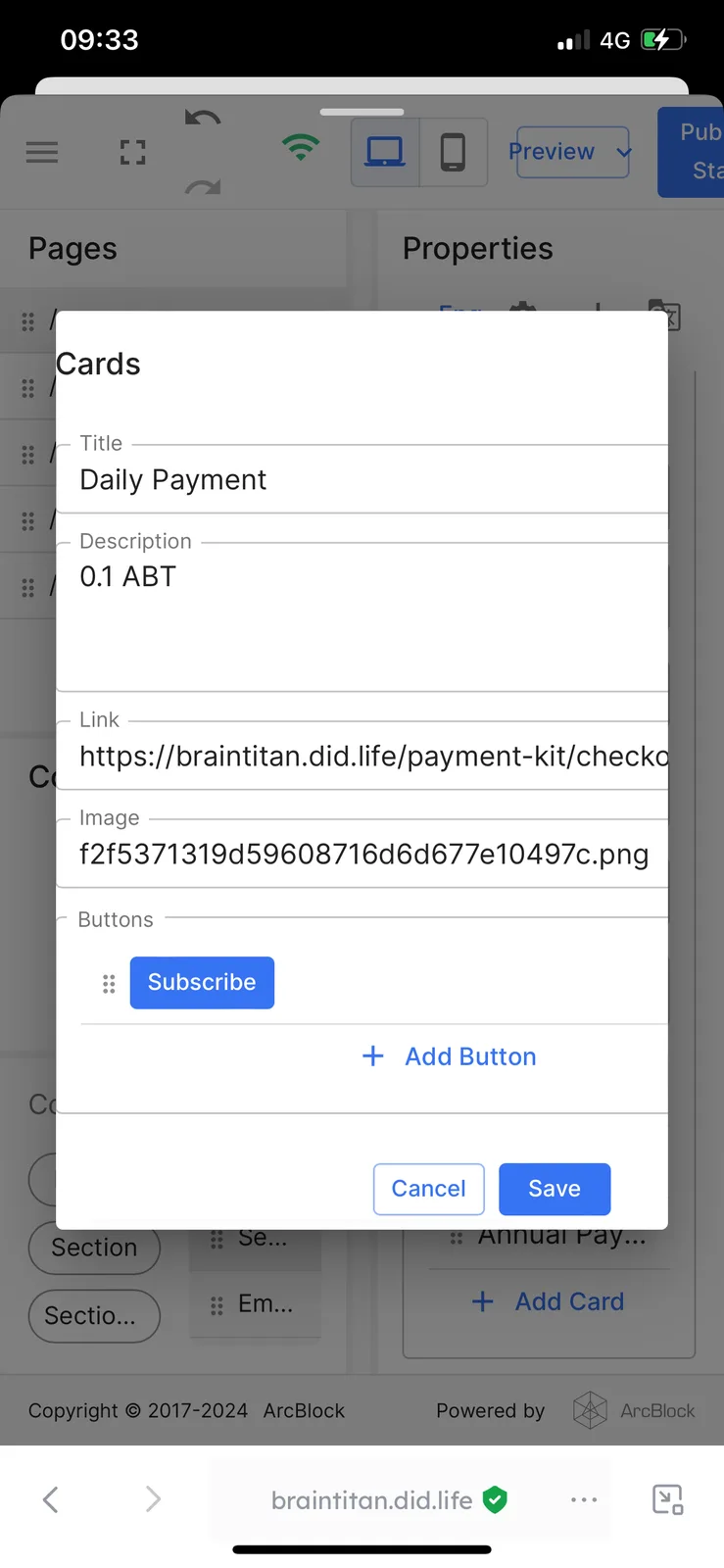
Task: Save the card changes
Action: coord(555,1189)
